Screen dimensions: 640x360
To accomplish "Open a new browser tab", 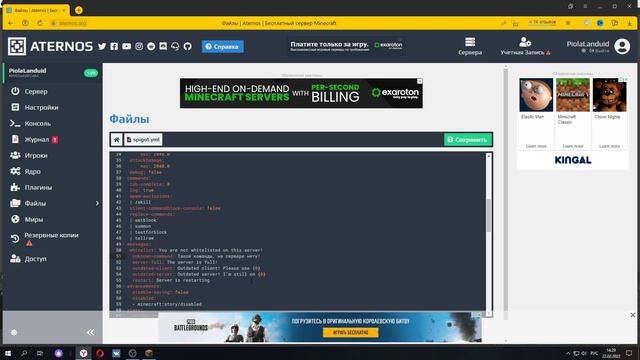I will coord(79,10).
